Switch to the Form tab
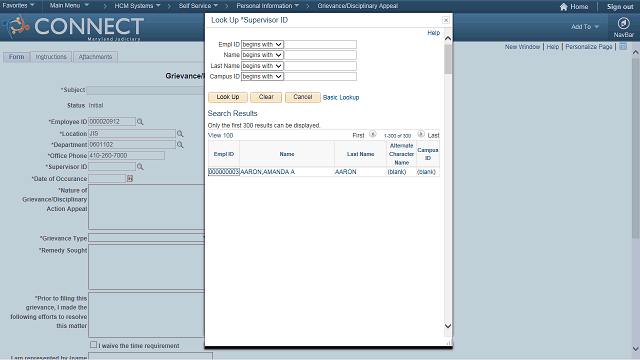 coord(16,57)
